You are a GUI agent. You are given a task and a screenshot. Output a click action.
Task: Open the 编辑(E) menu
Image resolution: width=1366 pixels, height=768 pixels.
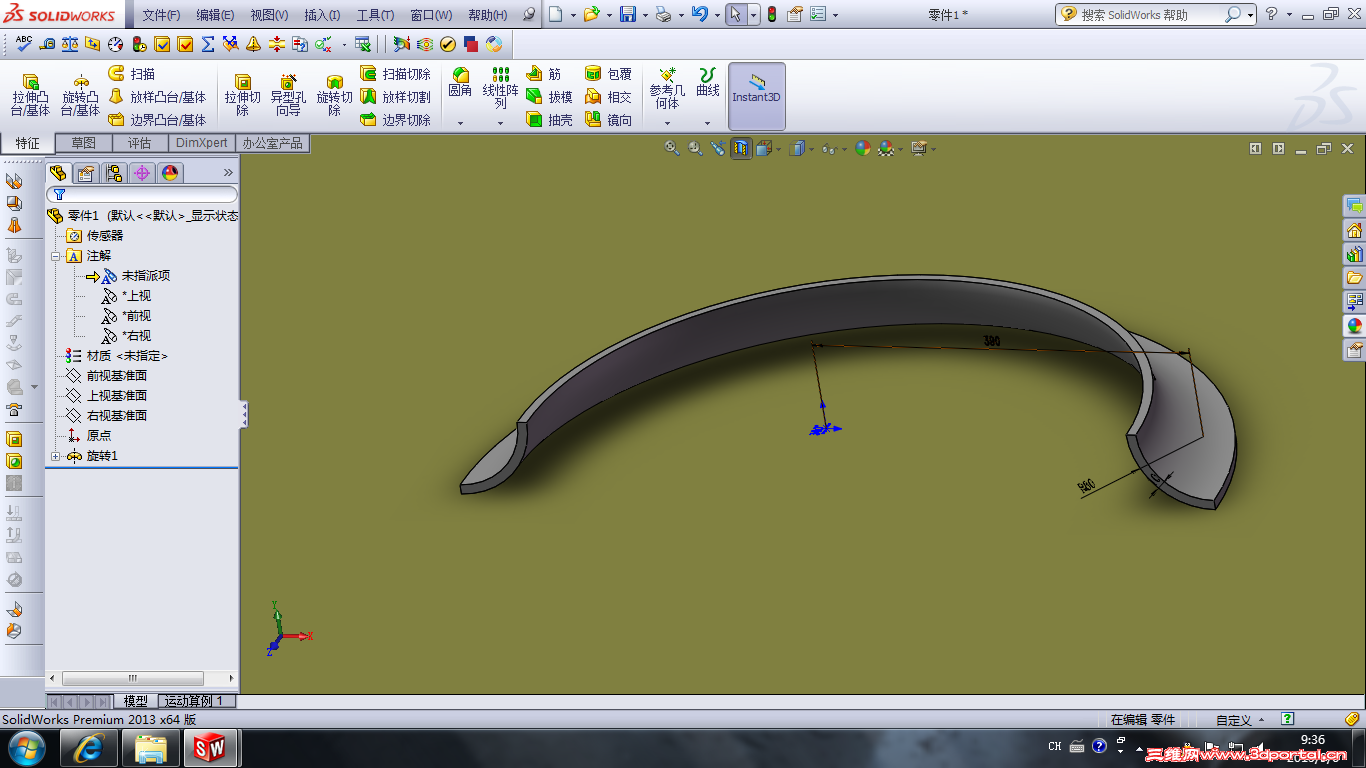point(215,15)
